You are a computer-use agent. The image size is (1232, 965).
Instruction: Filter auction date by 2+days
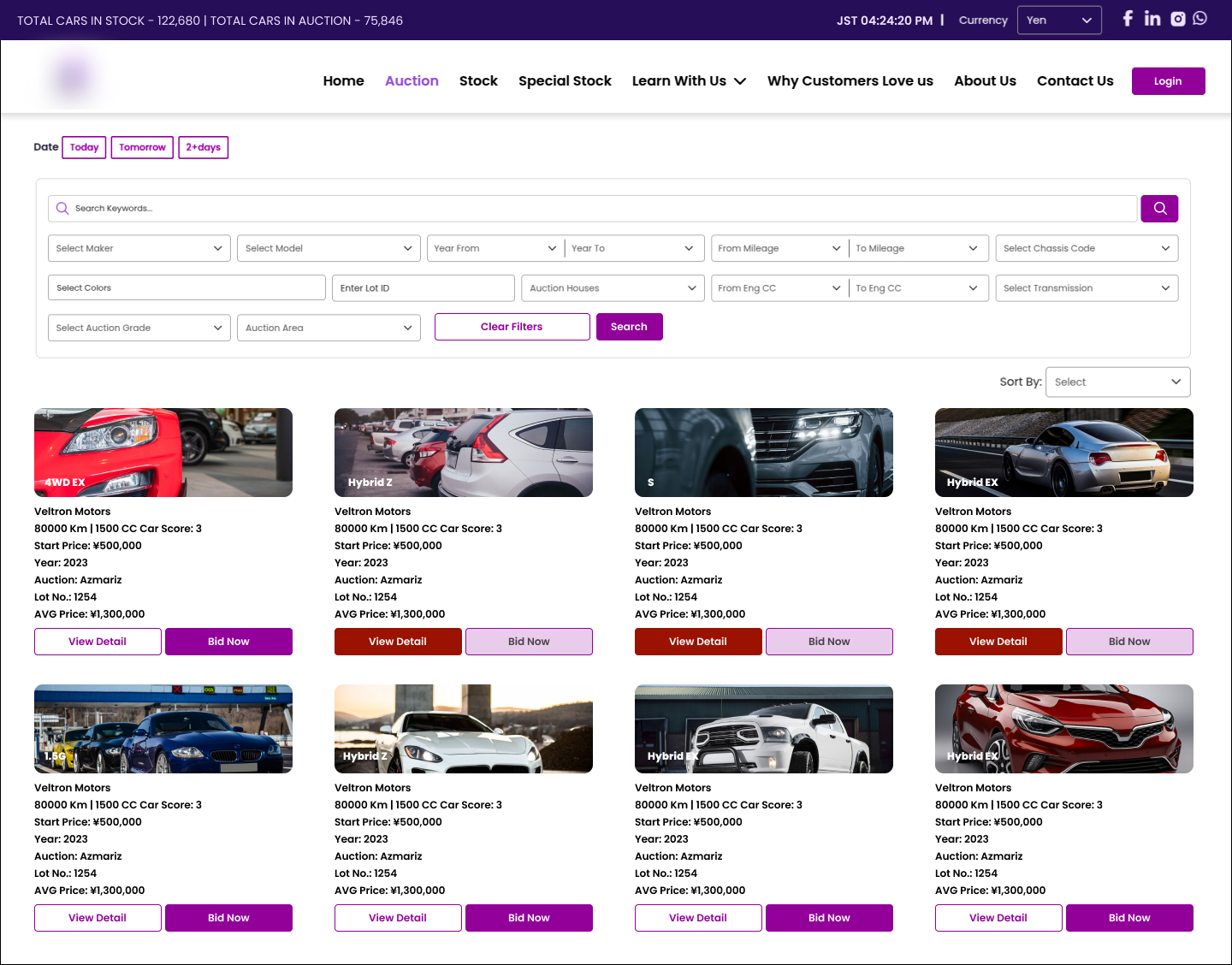tap(204, 147)
